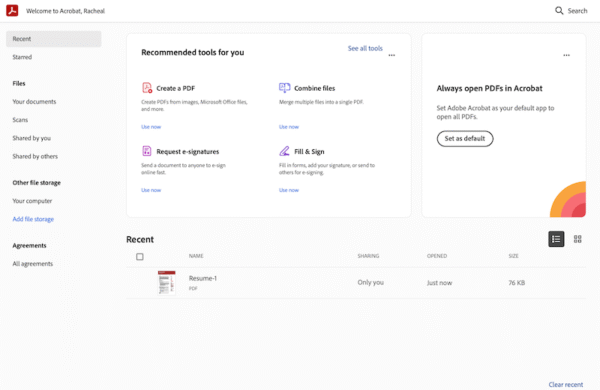This screenshot has height=390, width=600.
Task: Open All agreements
Action: tap(33, 264)
